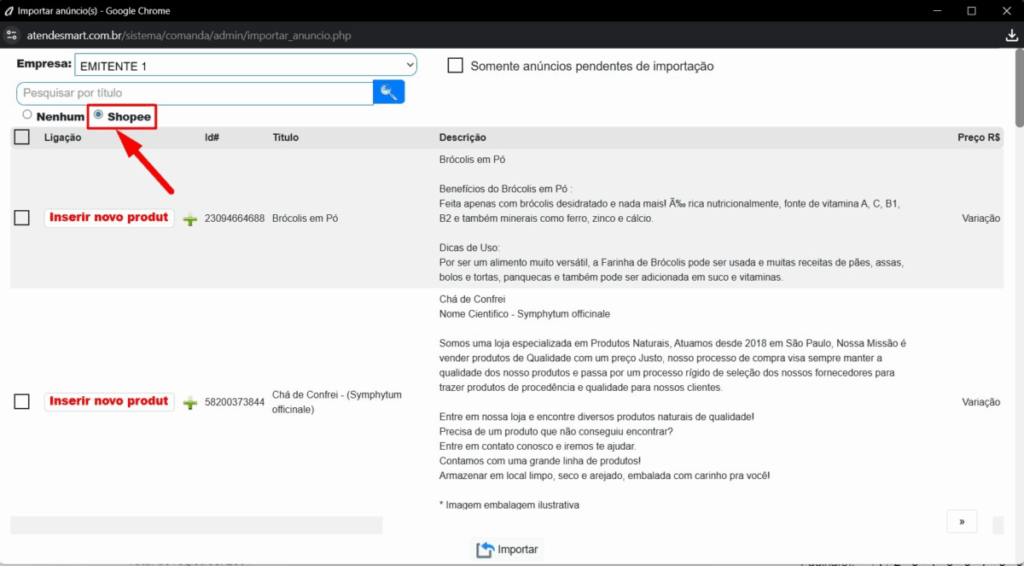Viewport: 1024px width, 566px height.
Task: Click green plus icon for Brócolis em Pó
Action: 190,219
